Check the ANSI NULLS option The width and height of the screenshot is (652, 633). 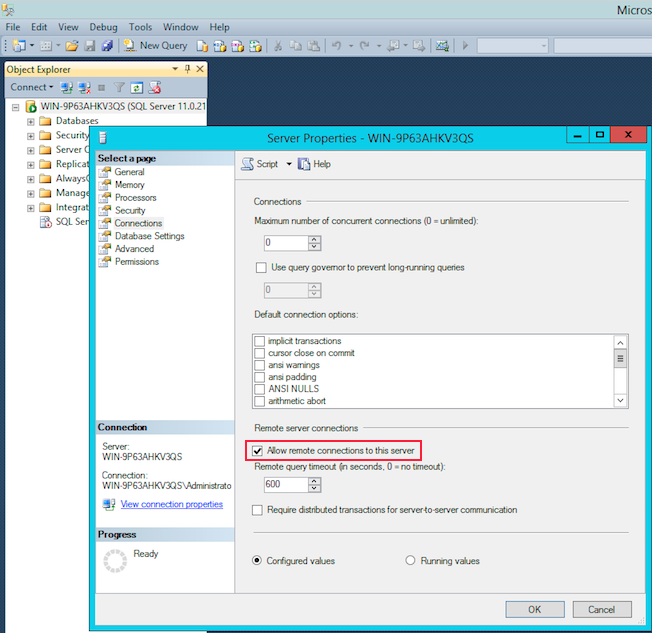[x=259, y=389]
